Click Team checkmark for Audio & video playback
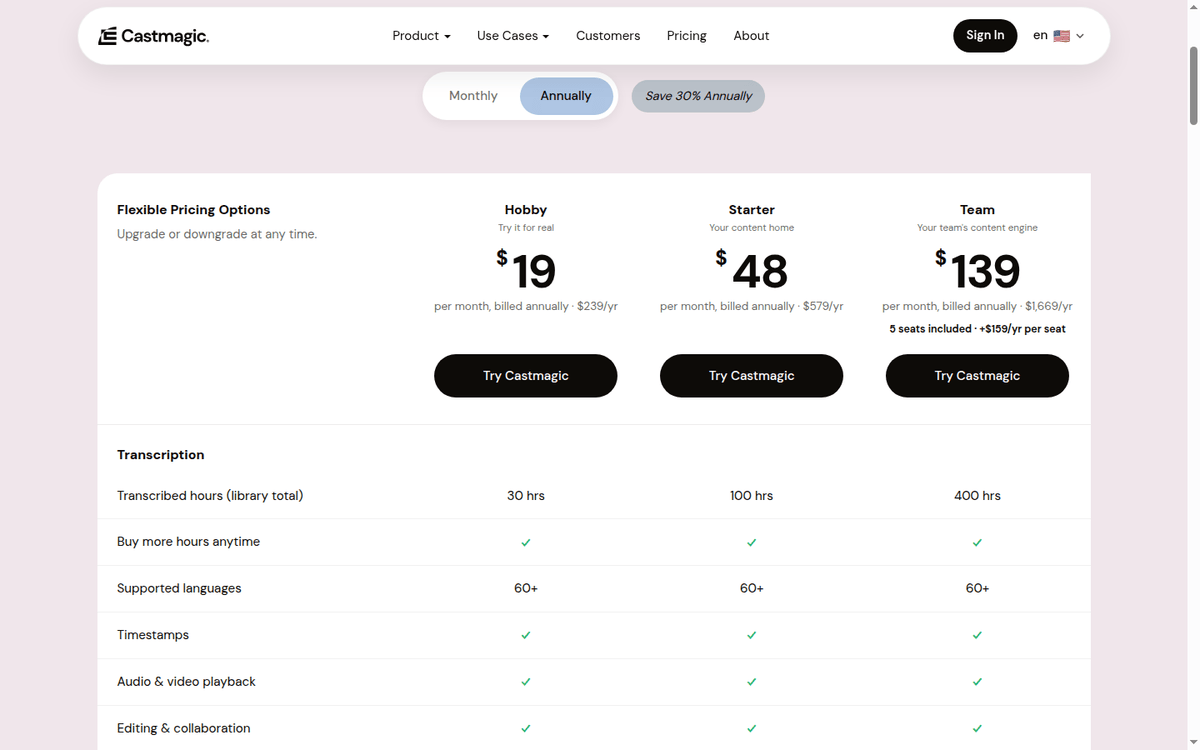Screen dimensions: 1200x750 click(977, 682)
